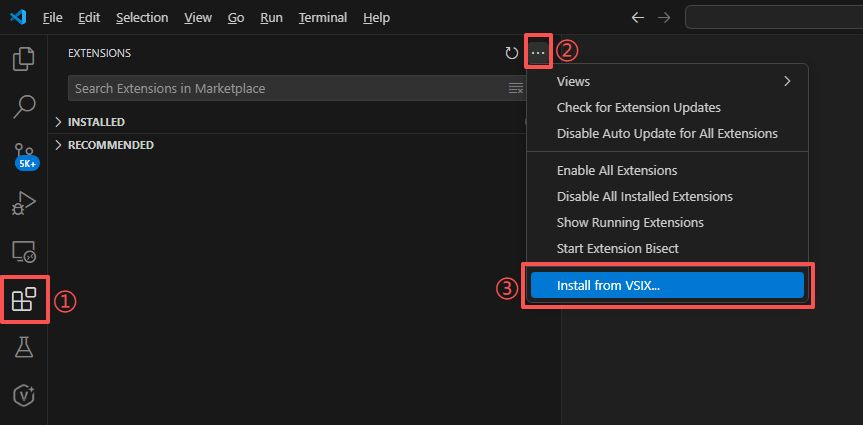Open the Explorer view in activity bar
The image size is (863, 425).
23,59
